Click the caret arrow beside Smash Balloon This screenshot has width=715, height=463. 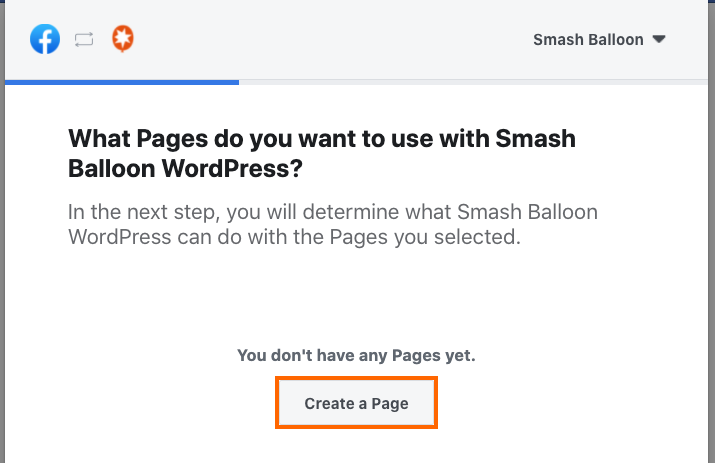[658, 40]
